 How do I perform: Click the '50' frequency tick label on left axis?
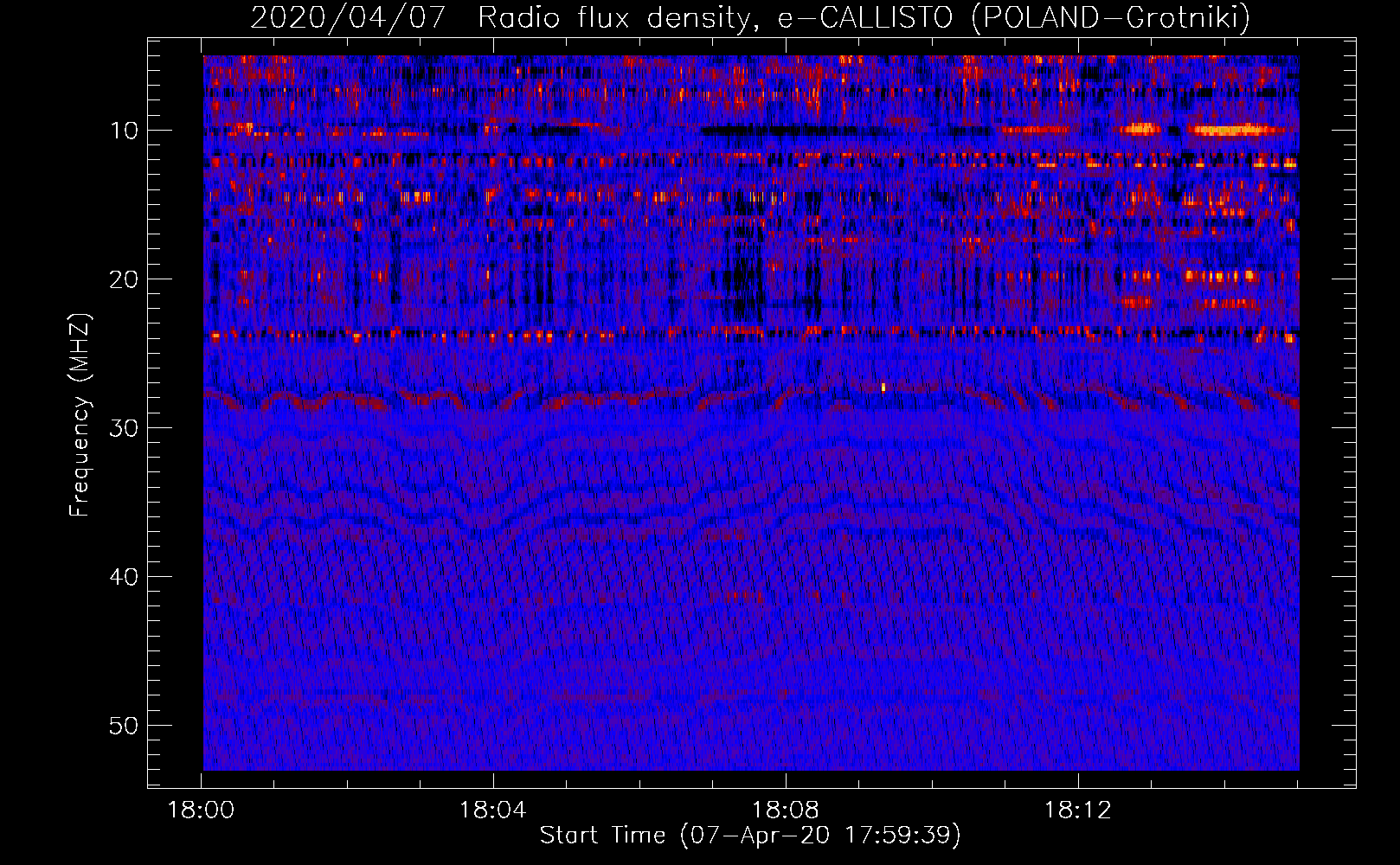click(125, 726)
